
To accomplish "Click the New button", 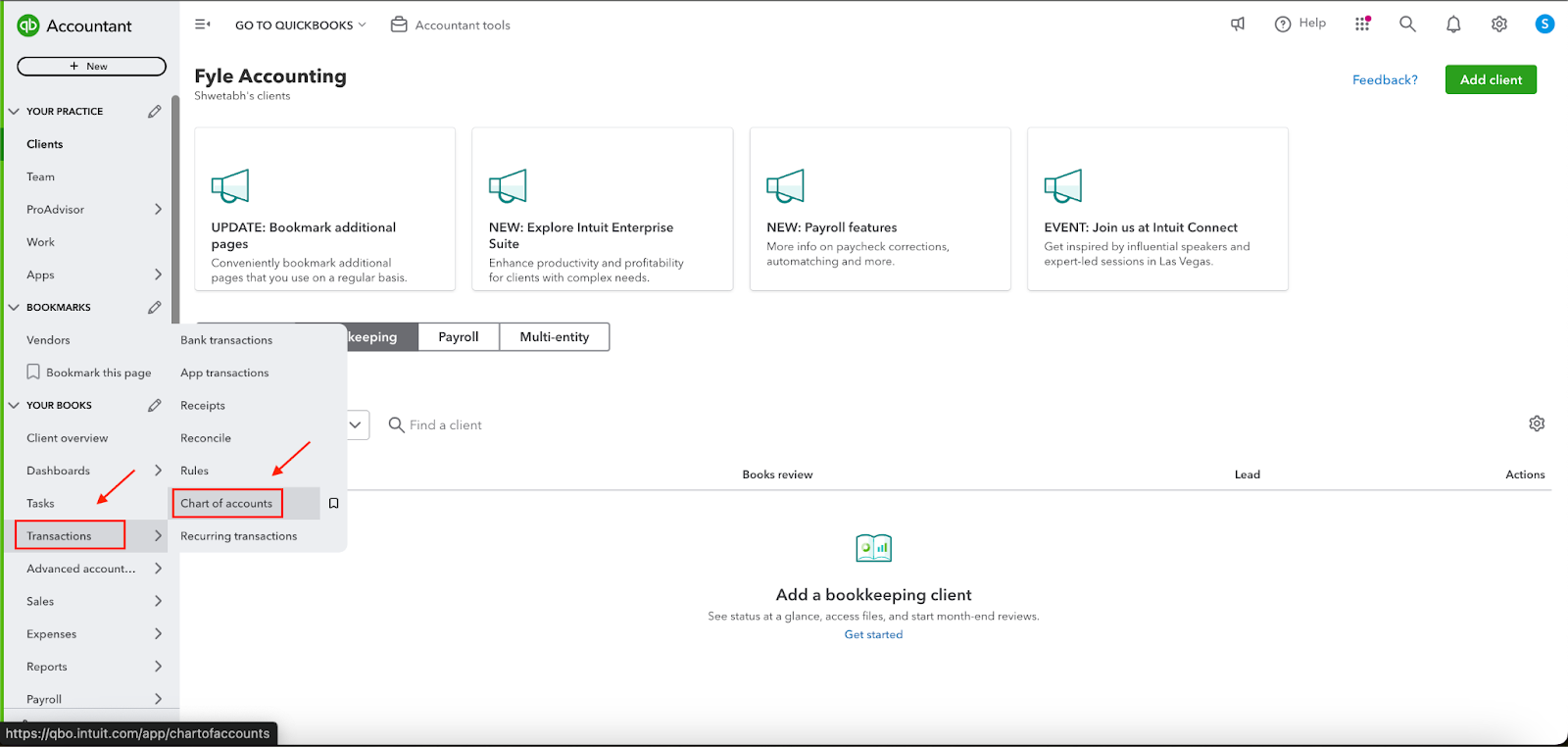I will coord(91,67).
